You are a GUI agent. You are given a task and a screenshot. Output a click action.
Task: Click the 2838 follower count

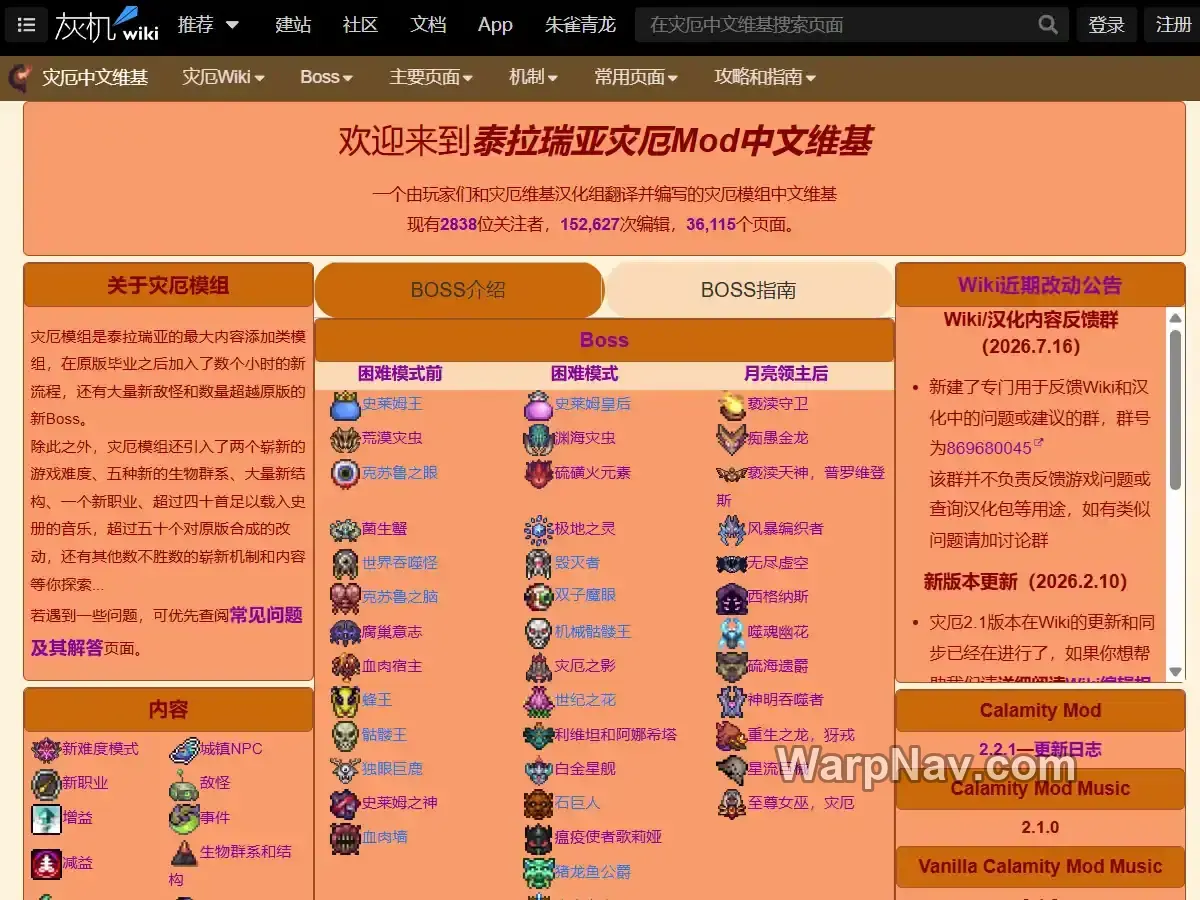459,224
